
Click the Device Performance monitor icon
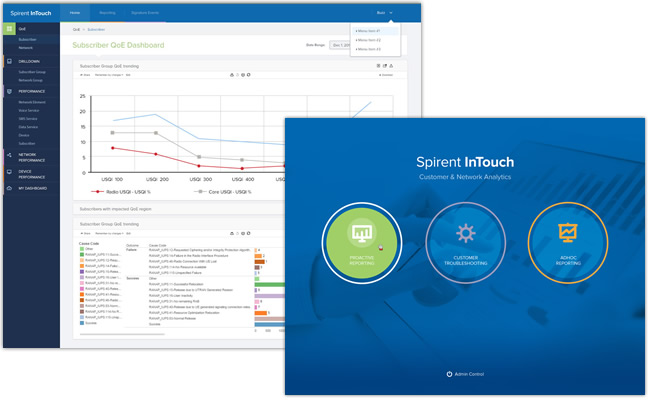point(9,172)
